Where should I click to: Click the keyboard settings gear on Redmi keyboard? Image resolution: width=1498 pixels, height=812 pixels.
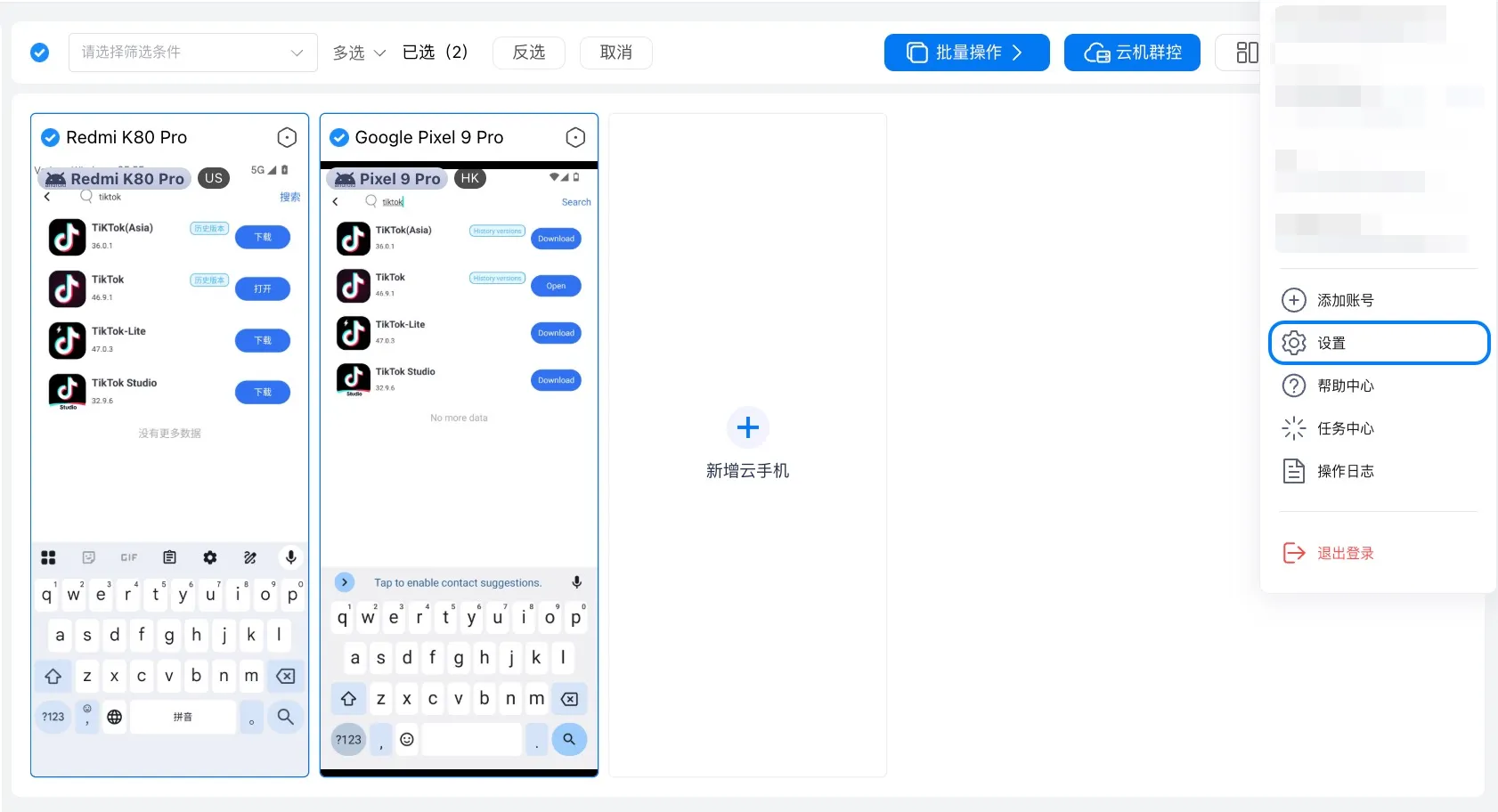(210, 557)
